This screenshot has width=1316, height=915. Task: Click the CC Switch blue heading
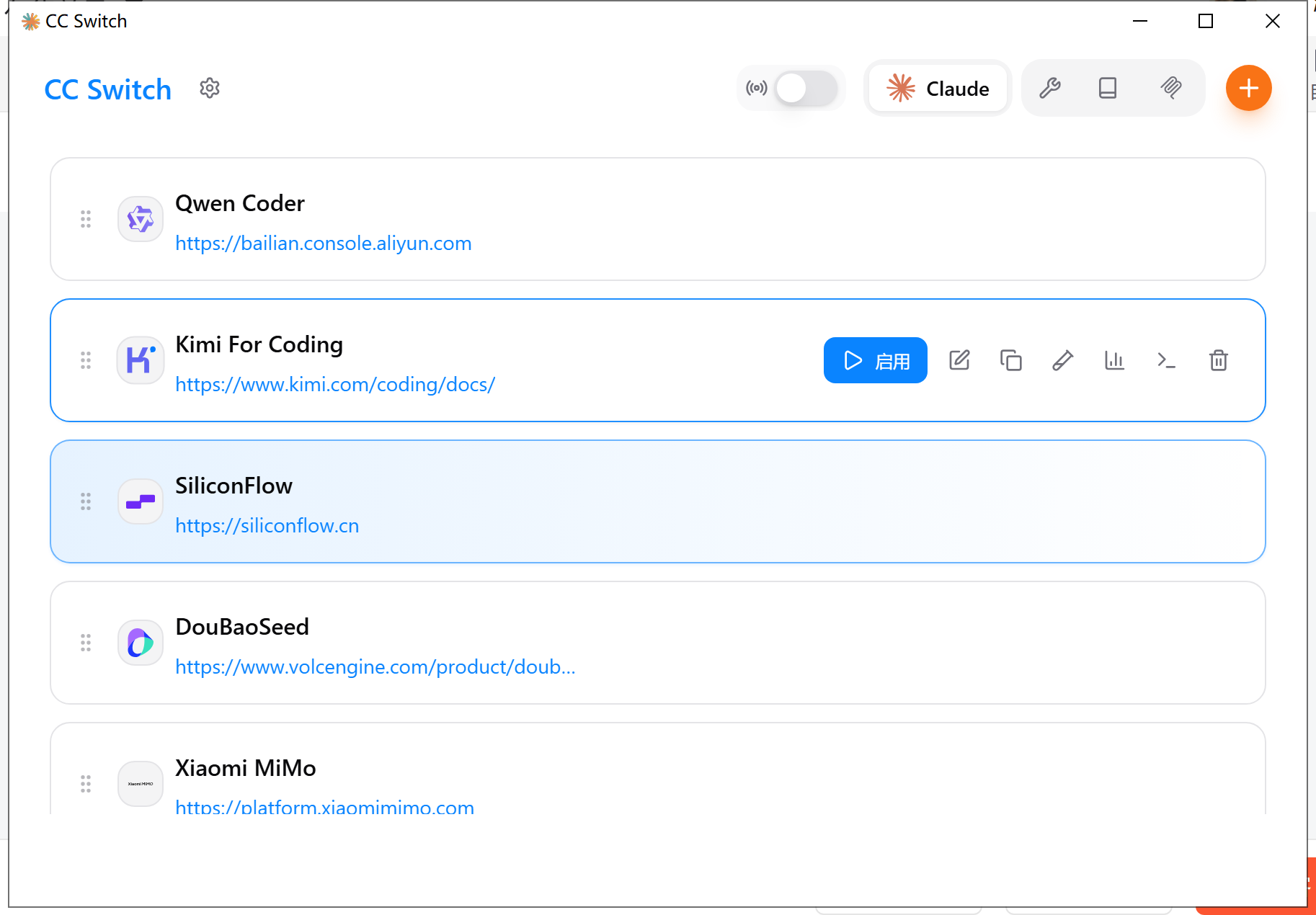tap(108, 89)
